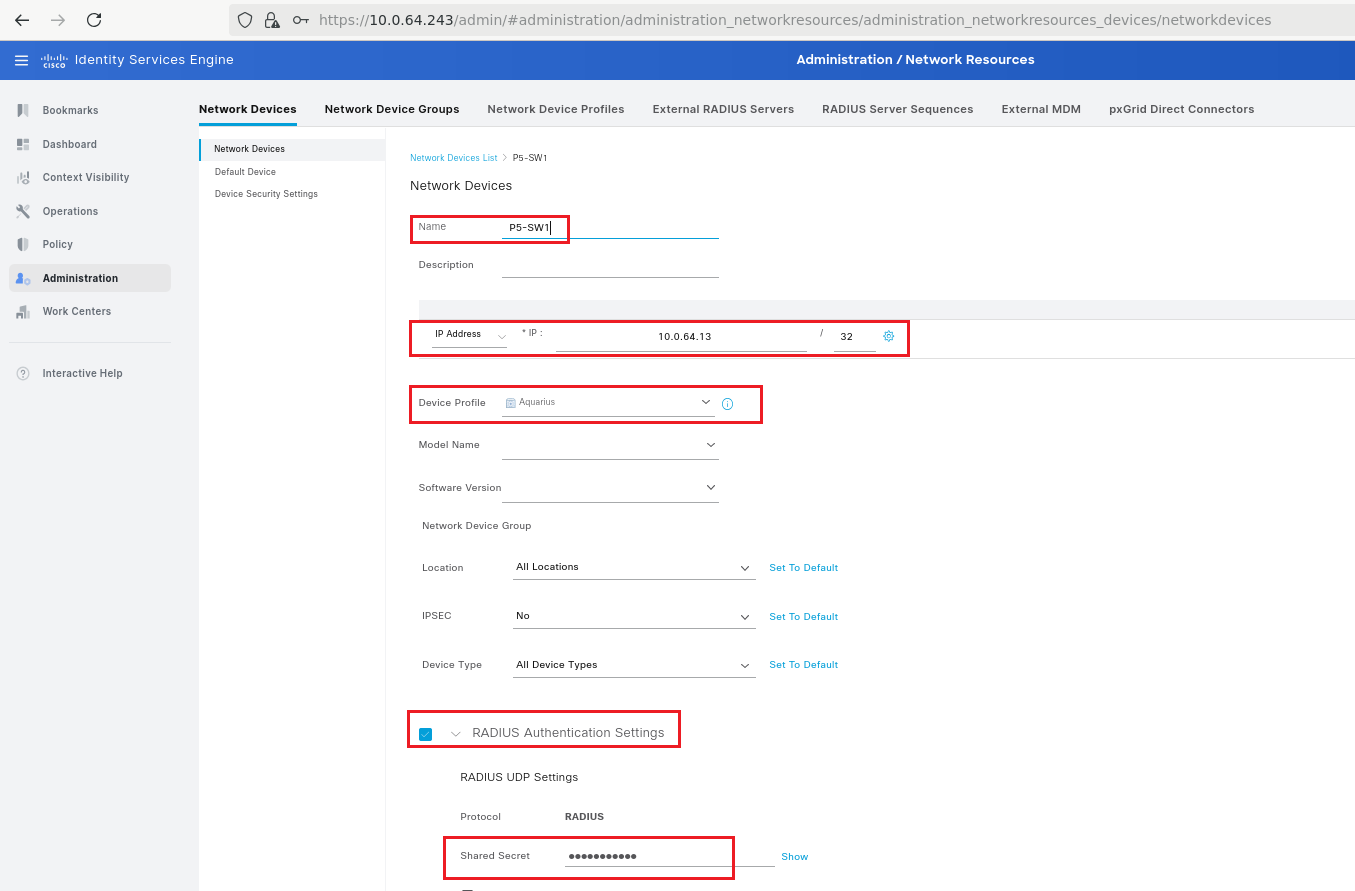1355x891 pixels.
Task: Click the P5-SW1 breadcrumb text
Action: coord(530,158)
